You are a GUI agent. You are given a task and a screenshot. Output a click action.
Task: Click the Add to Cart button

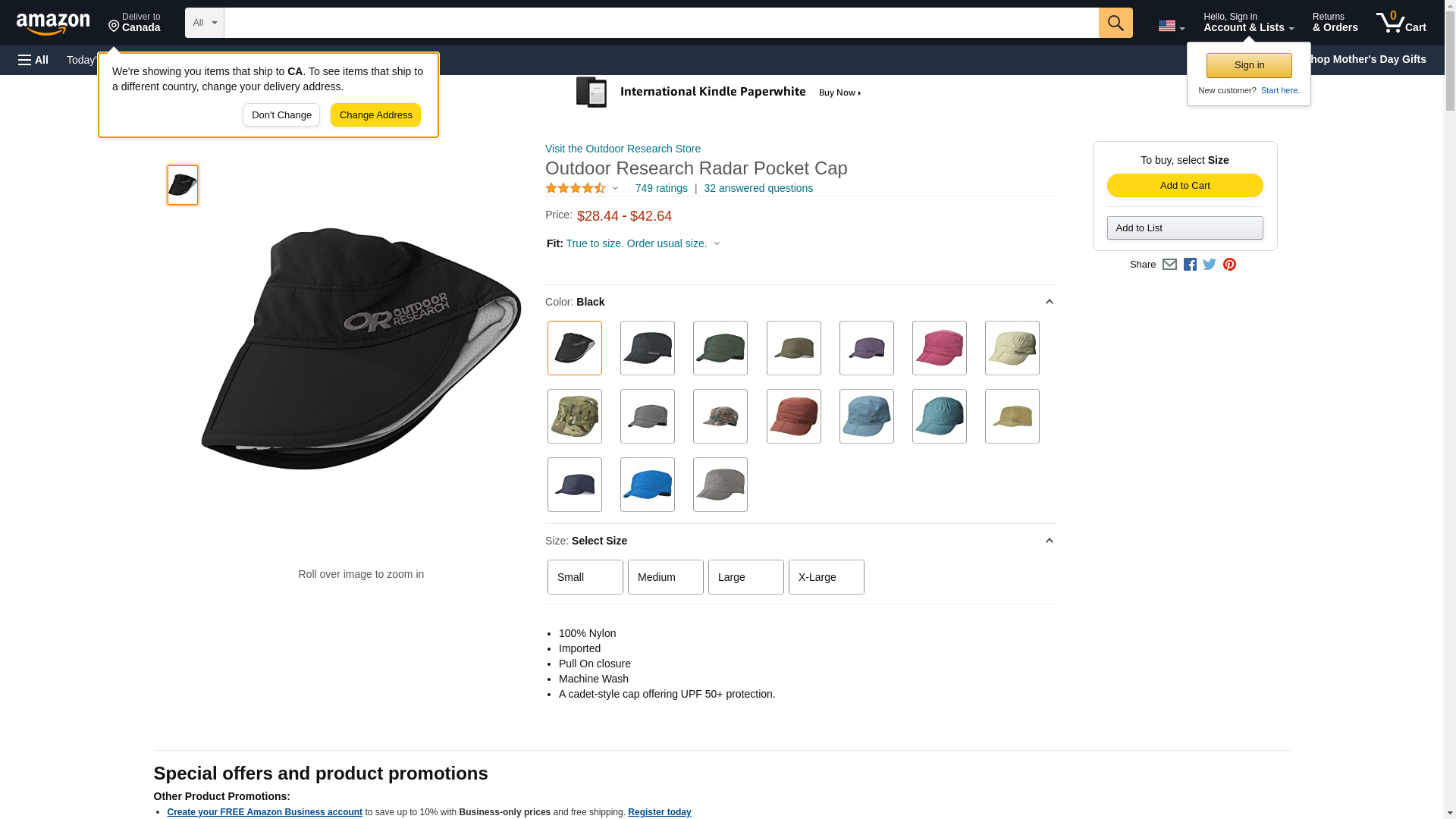tap(1185, 186)
